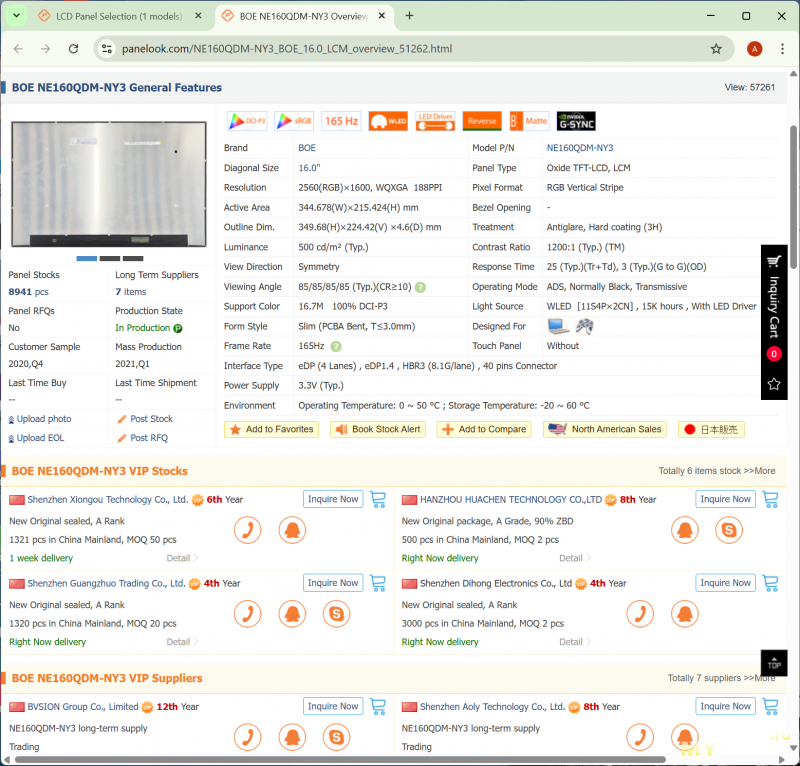This screenshot has width=800, height=766.
Task: Click the QQ bell icon for Shenzhen Xiongou Technology
Action: pyautogui.click(x=292, y=530)
